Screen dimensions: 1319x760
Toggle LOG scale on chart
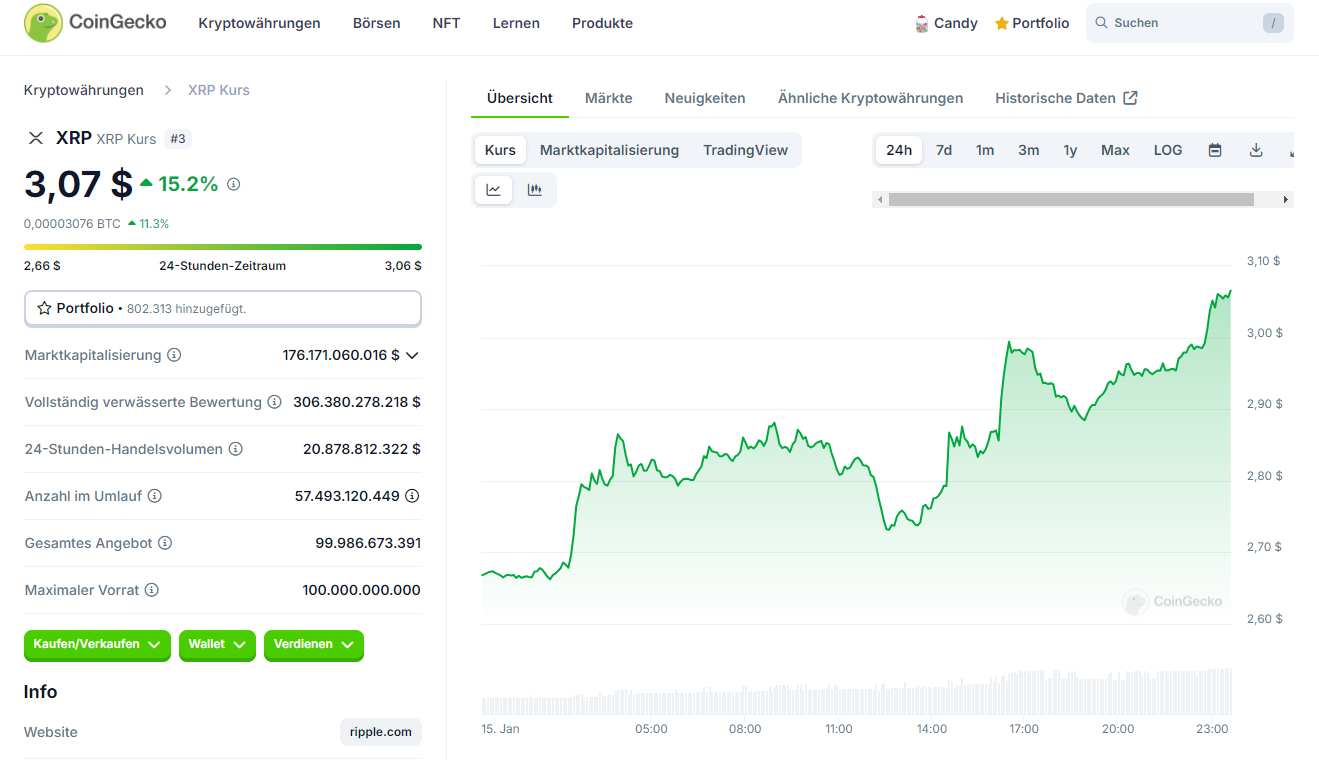point(1167,150)
